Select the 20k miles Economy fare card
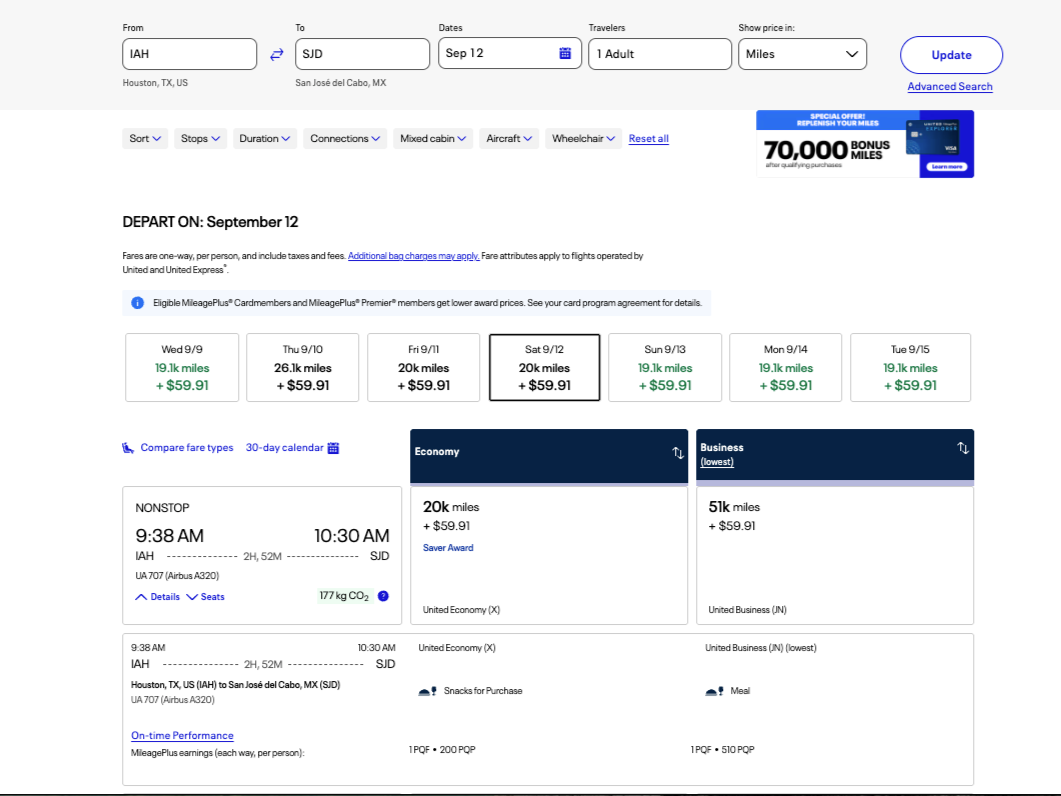This screenshot has height=796, width=1061. click(549, 555)
